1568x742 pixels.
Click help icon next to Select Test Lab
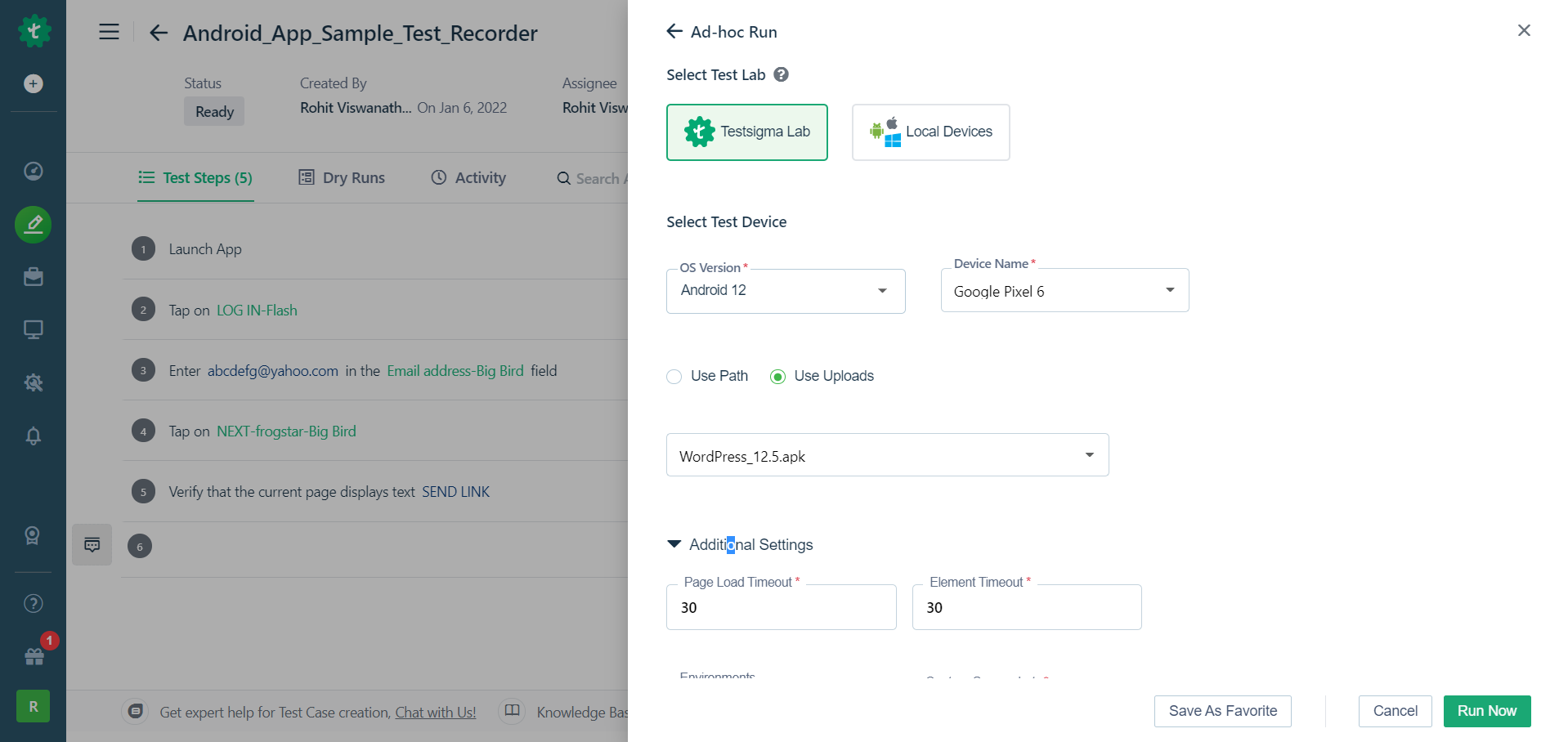coord(781,74)
